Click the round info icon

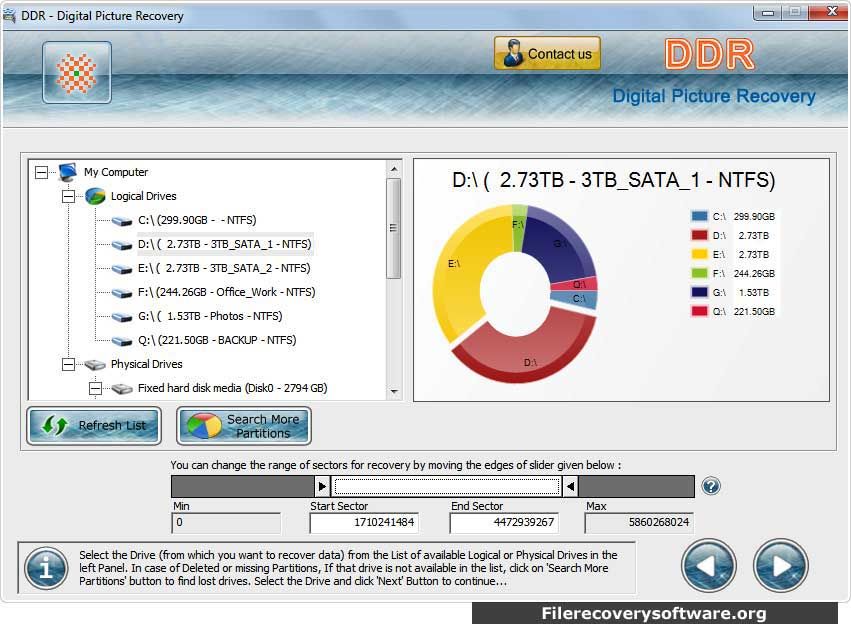coord(46,568)
